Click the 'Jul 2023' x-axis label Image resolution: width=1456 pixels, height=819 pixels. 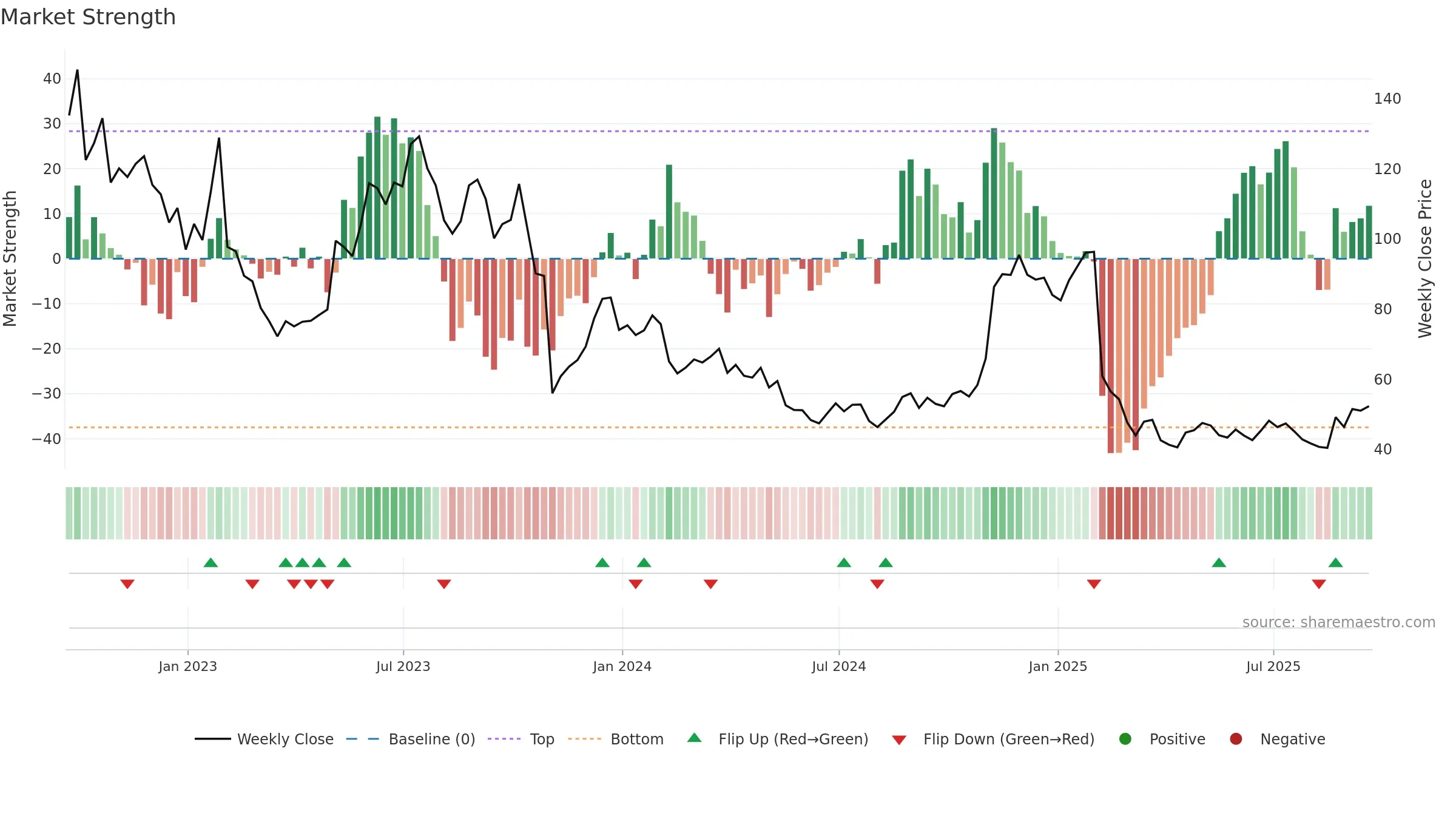tap(403, 666)
